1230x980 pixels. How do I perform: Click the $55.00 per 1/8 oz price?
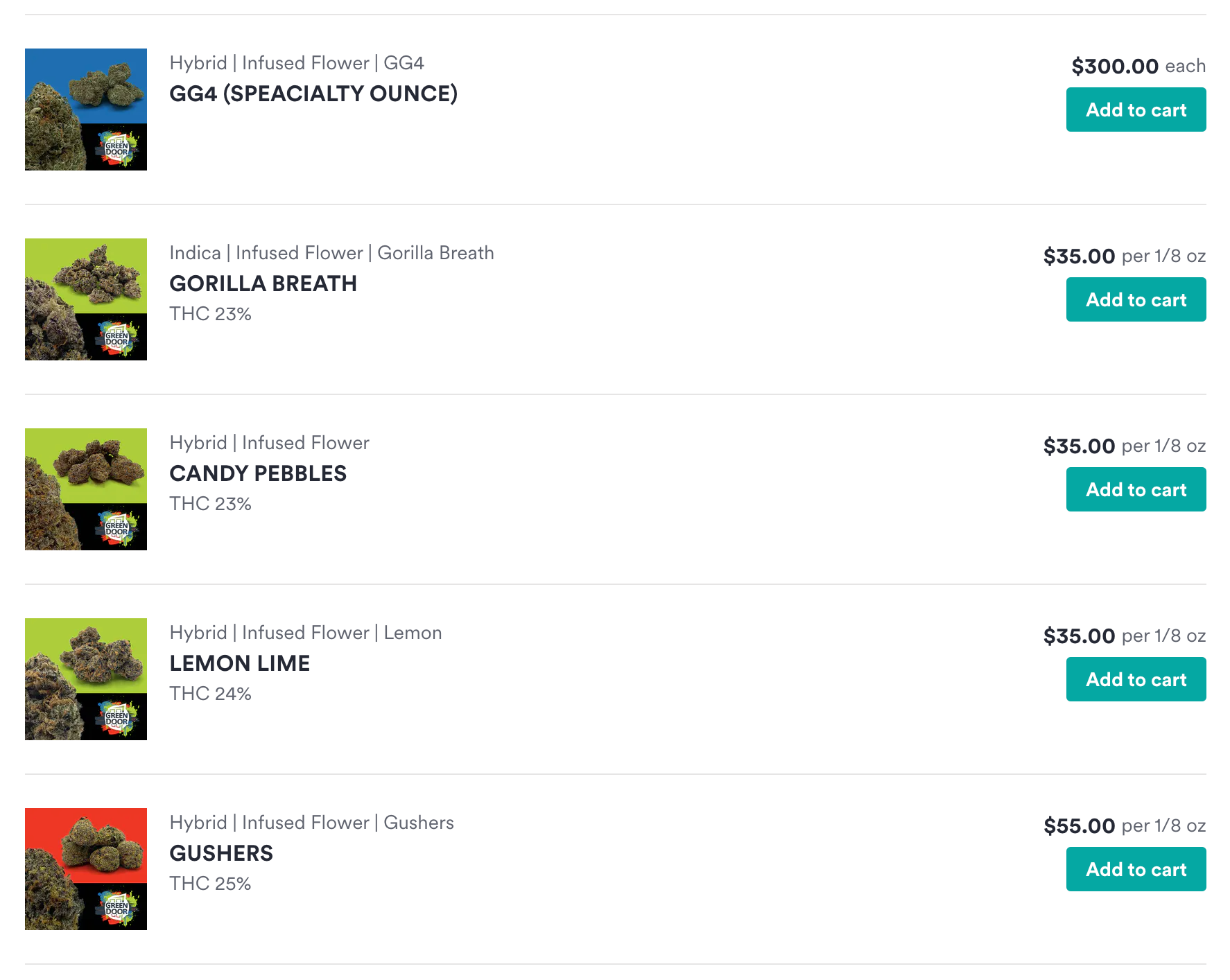point(1124,826)
